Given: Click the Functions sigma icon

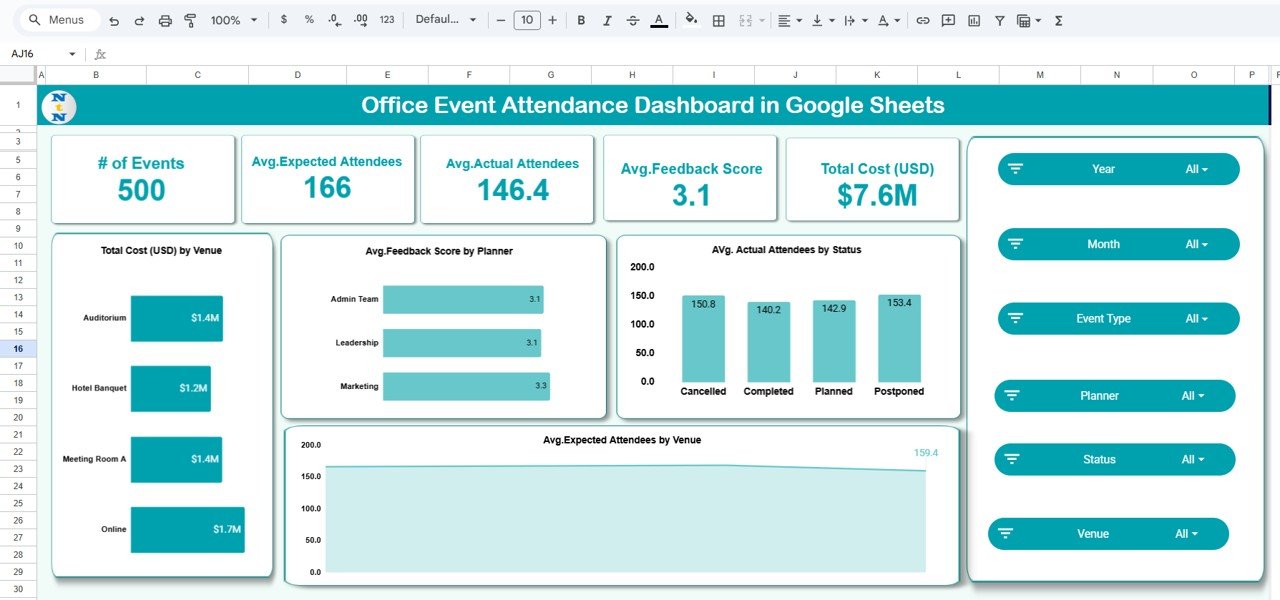Looking at the screenshot, I should [1057, 20].
